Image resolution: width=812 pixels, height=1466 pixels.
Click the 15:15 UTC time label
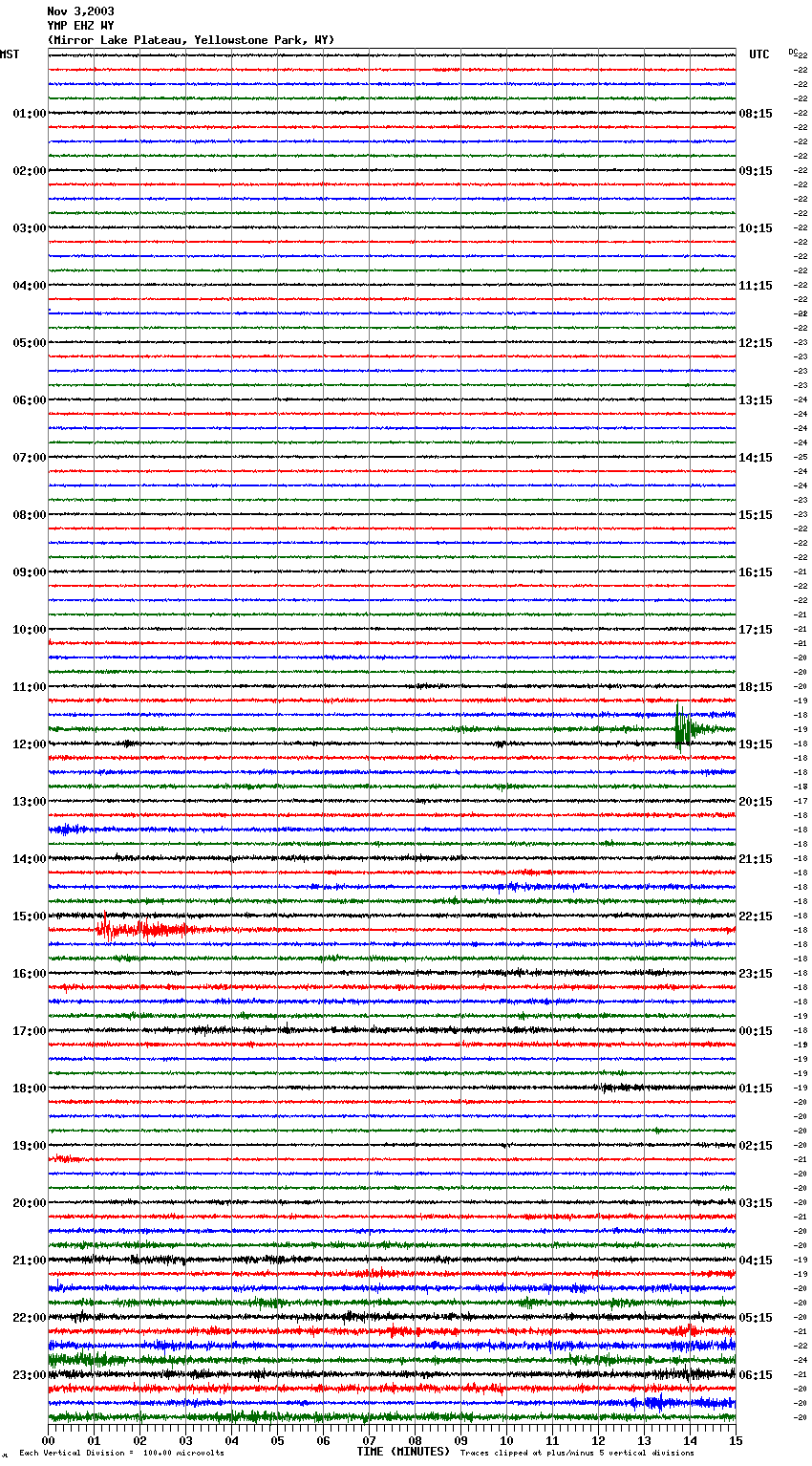click(756, 515)
